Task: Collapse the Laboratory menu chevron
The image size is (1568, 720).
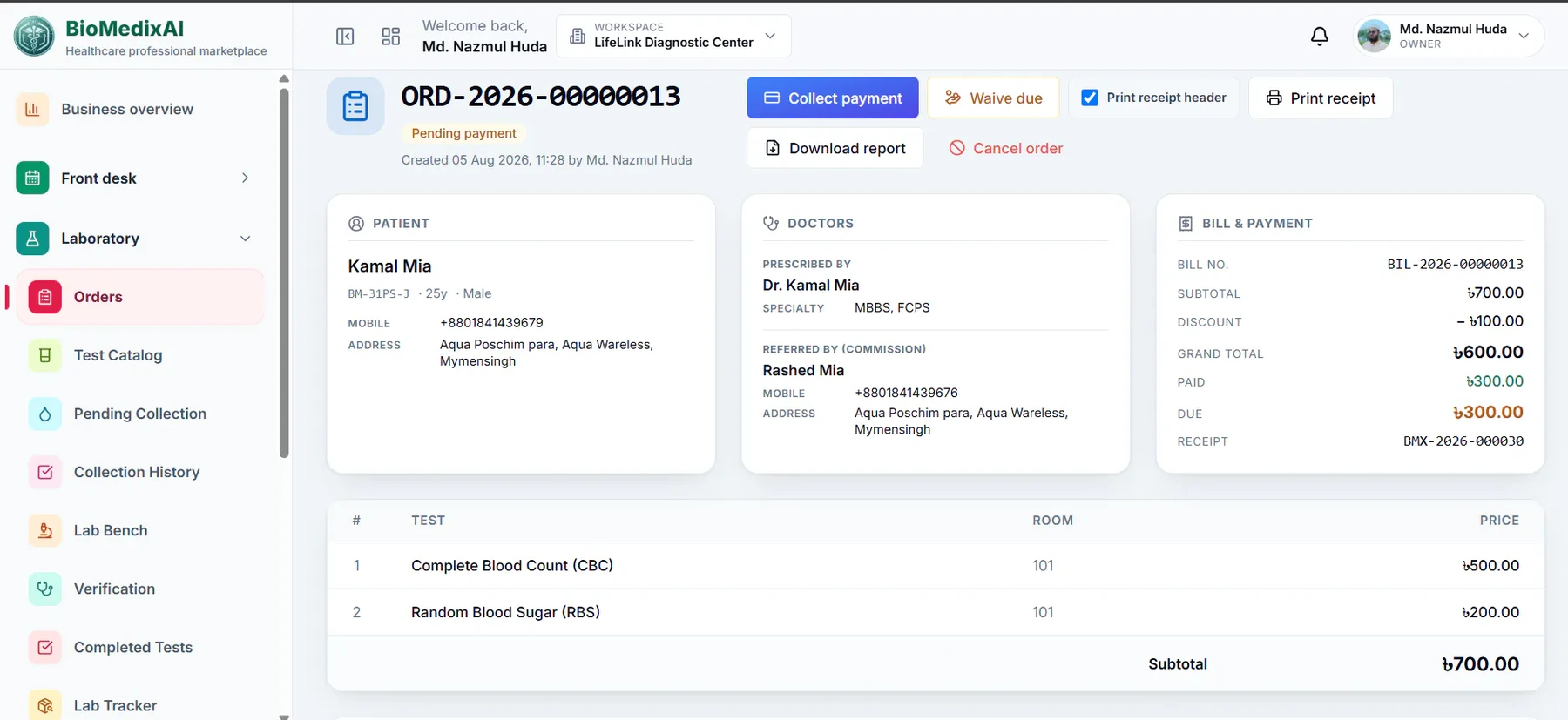Action: tap(245, 239)
